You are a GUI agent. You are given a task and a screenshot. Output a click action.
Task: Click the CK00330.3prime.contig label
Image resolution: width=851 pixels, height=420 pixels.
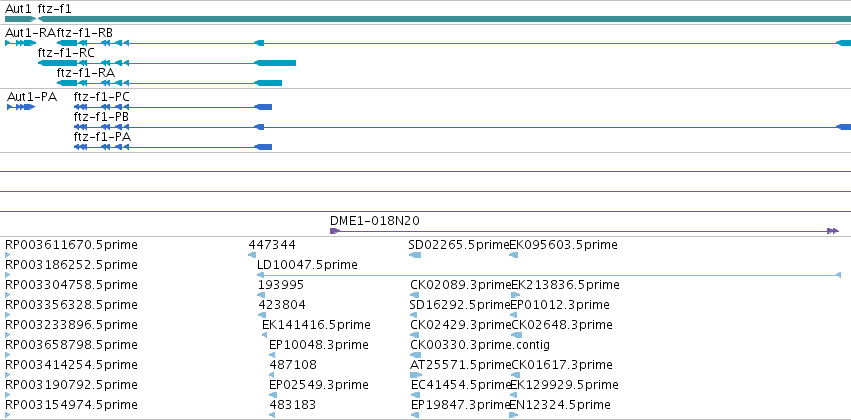[x=480, y=345]
